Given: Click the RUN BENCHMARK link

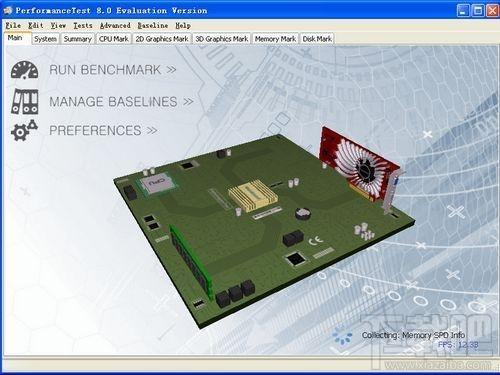Looking at the screenshot, I should [113, 70].
